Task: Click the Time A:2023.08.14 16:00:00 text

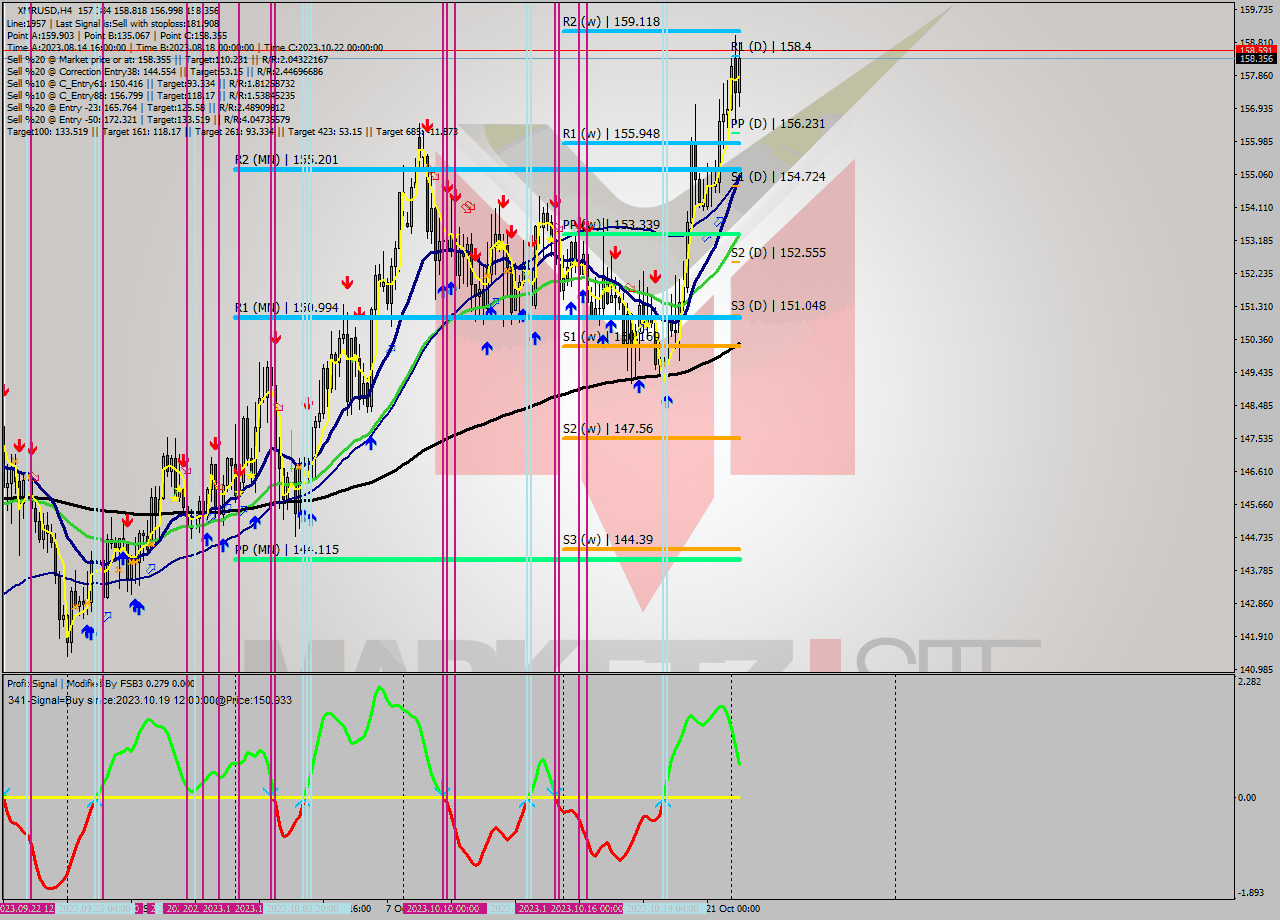Action: pyautogui.click(x=66, y=47)
